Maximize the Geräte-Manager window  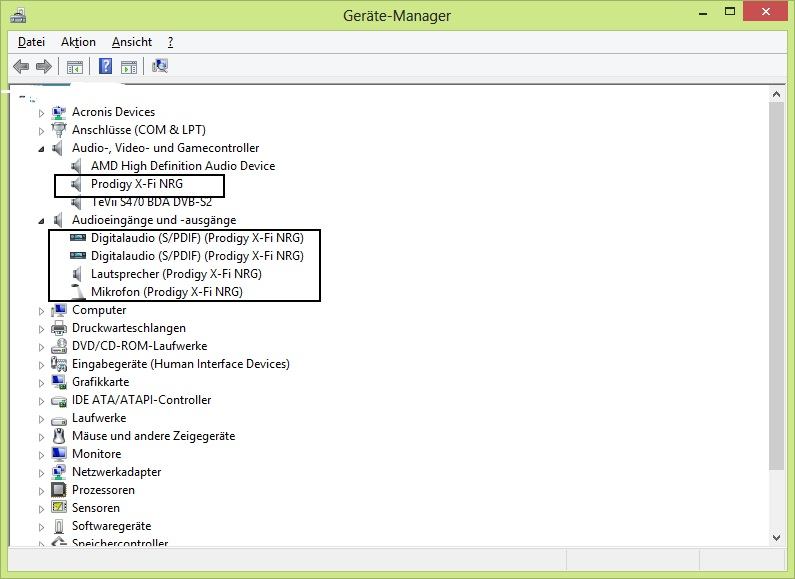(730, 12)
